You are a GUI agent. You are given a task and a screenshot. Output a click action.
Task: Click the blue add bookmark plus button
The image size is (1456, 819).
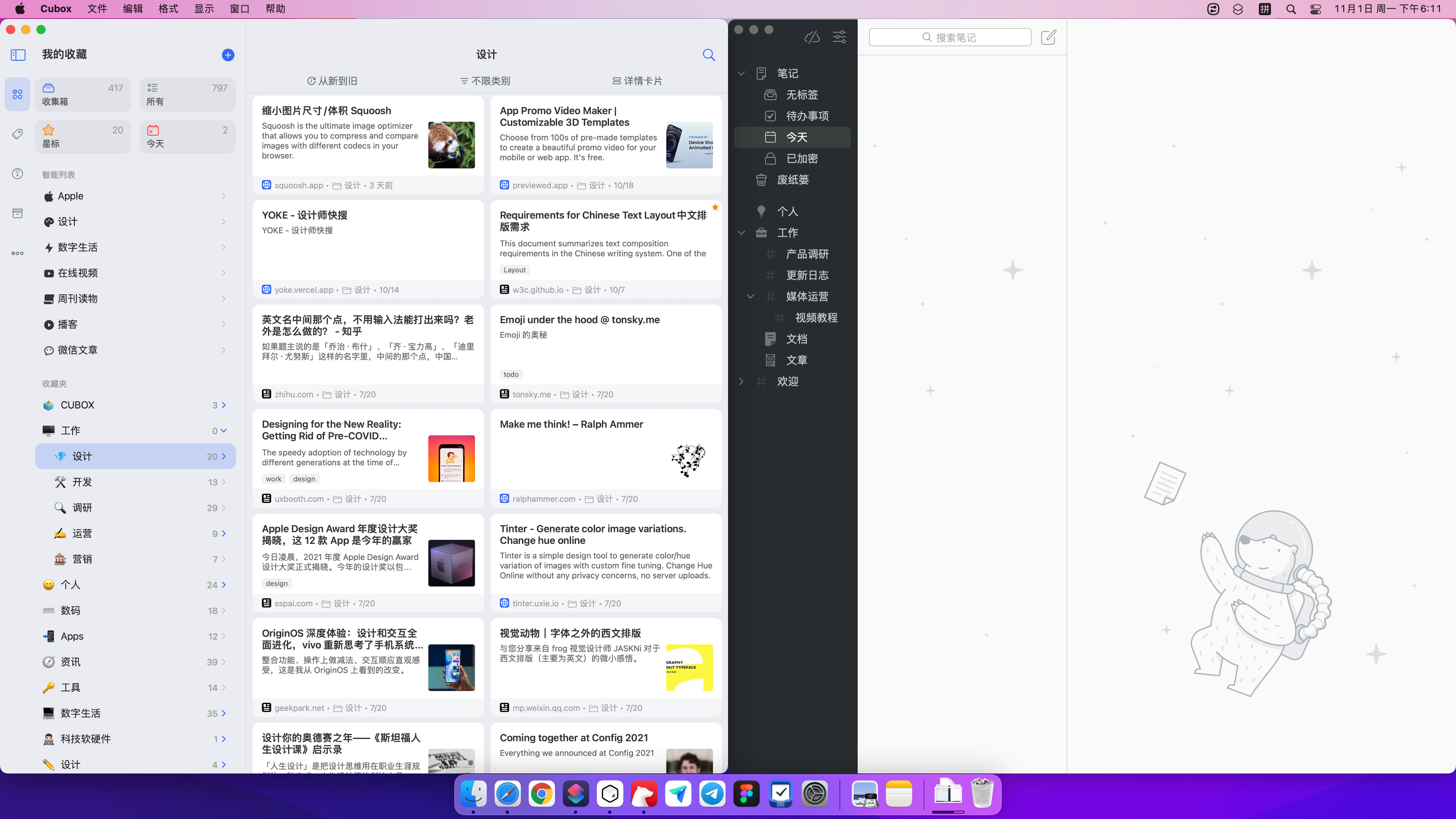pyautogui.click(x=228, y=55)
